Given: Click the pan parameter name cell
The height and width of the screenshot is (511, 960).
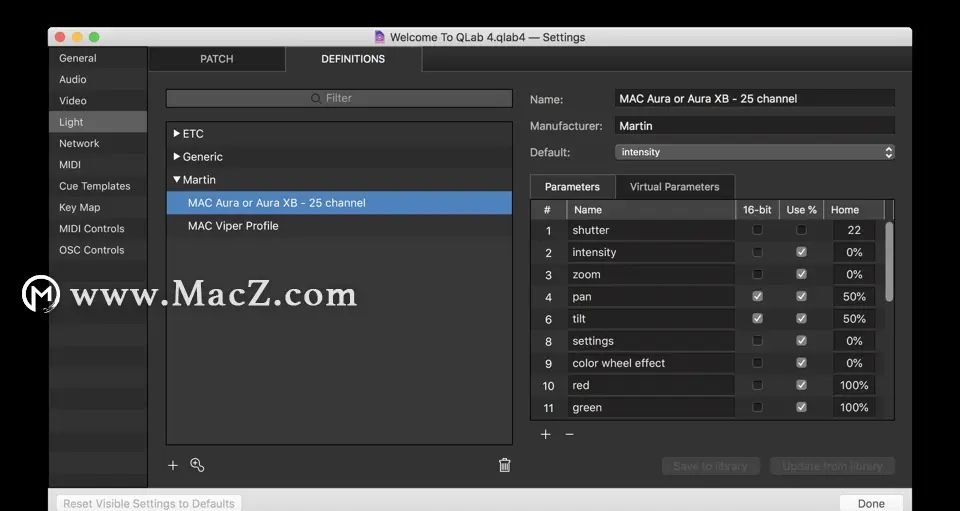Looking at the screenshot, I should (x=651, y=296).
